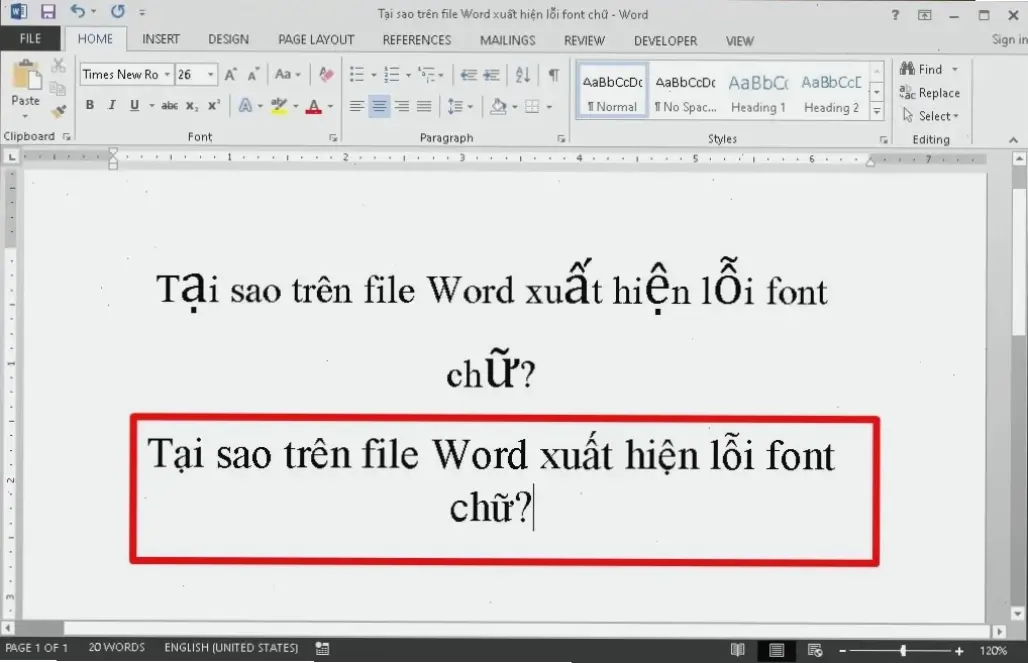Image resolution: width=1028 pixels, height=663 pixels.
Task: Click the 120% zoom level
Action: 993,651
